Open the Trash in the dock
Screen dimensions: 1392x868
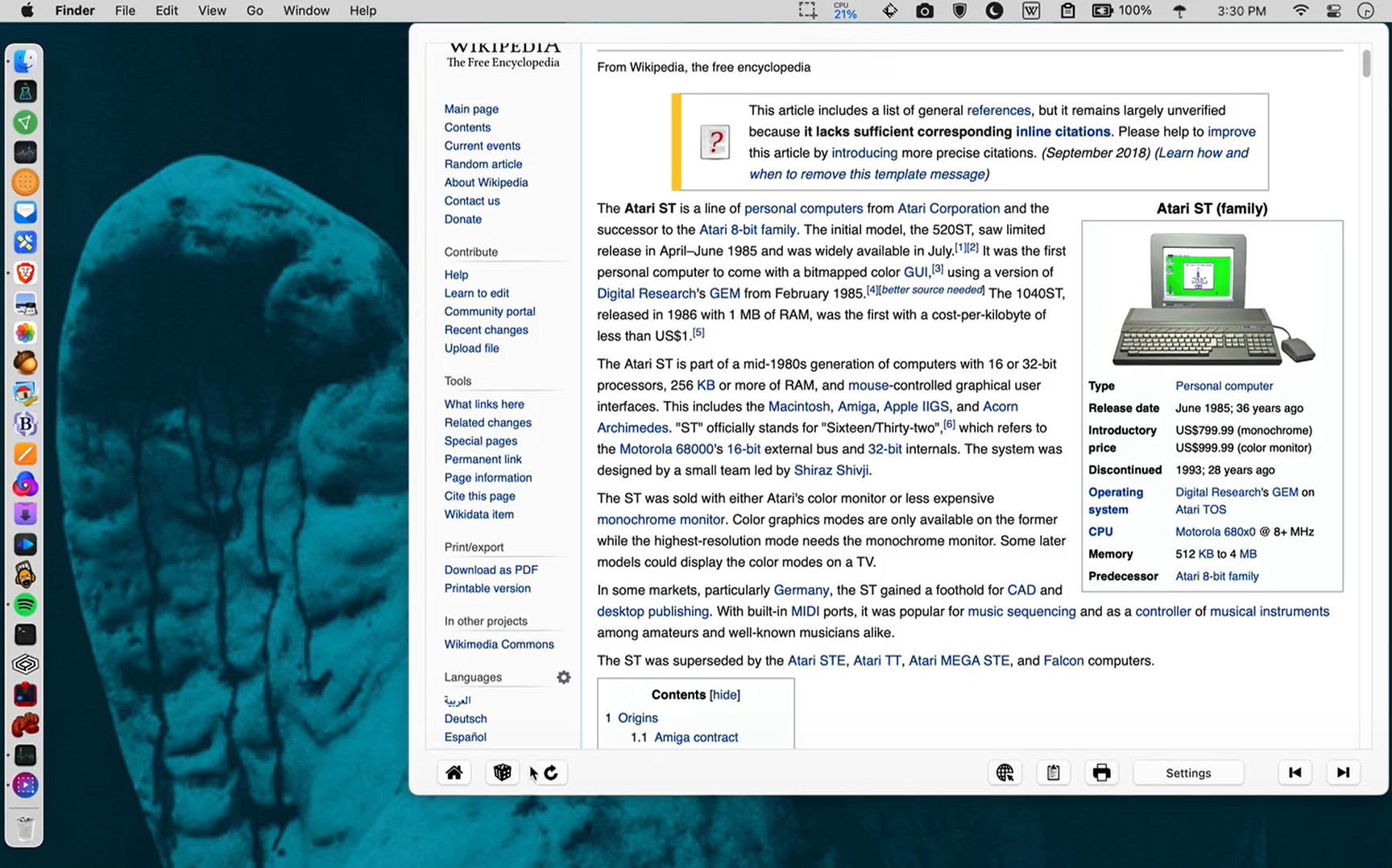pyautogui.click(x=25, y=828)
